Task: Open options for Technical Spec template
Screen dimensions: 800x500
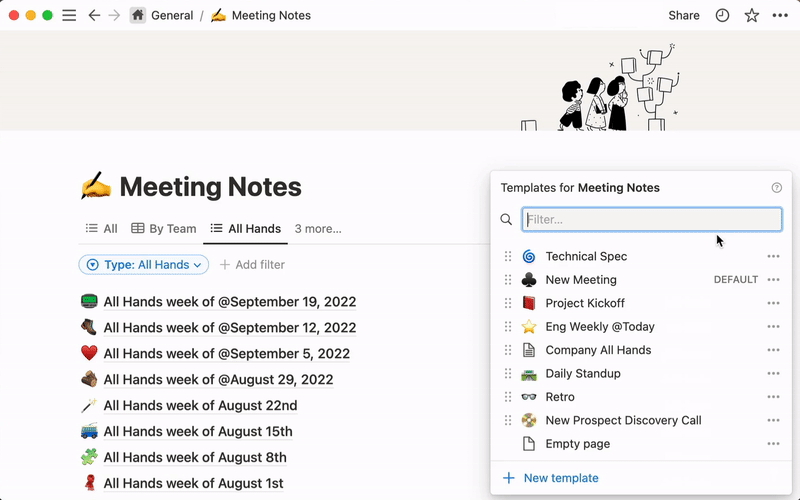Action: pos(773,256)
